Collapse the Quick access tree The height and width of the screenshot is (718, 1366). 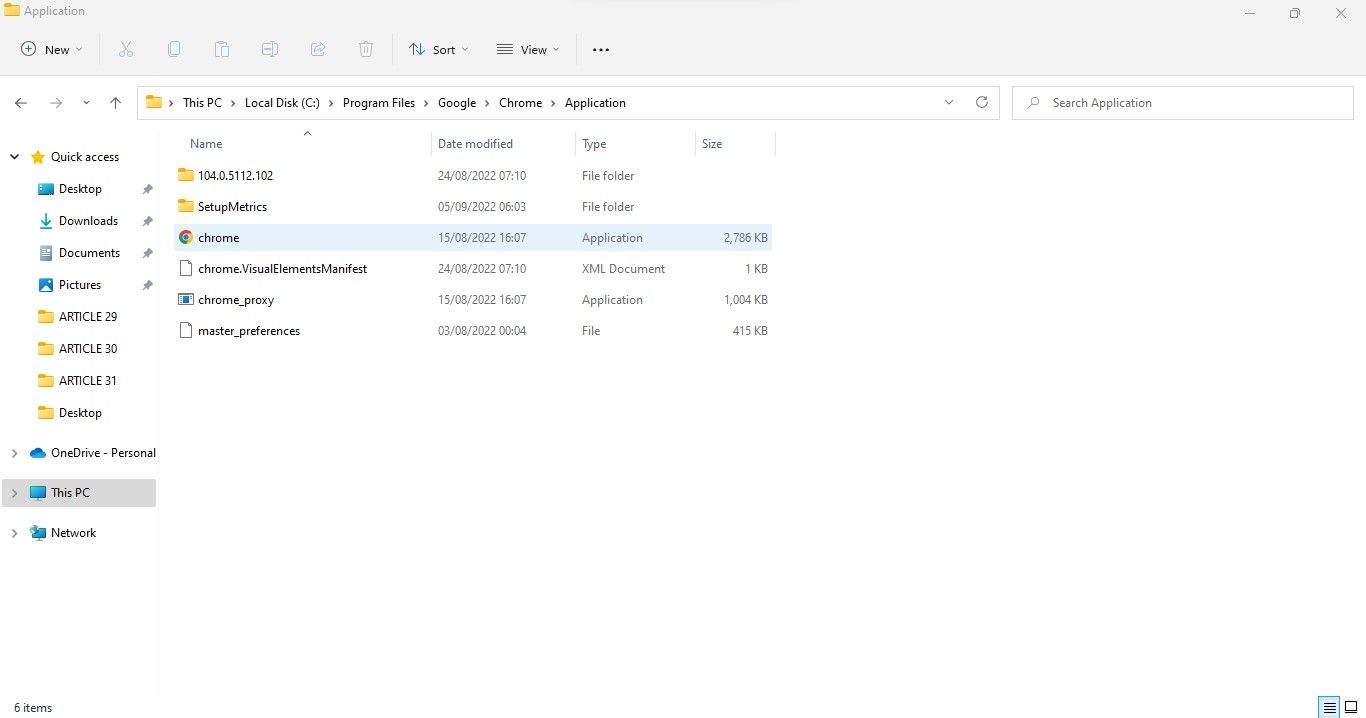14,157
